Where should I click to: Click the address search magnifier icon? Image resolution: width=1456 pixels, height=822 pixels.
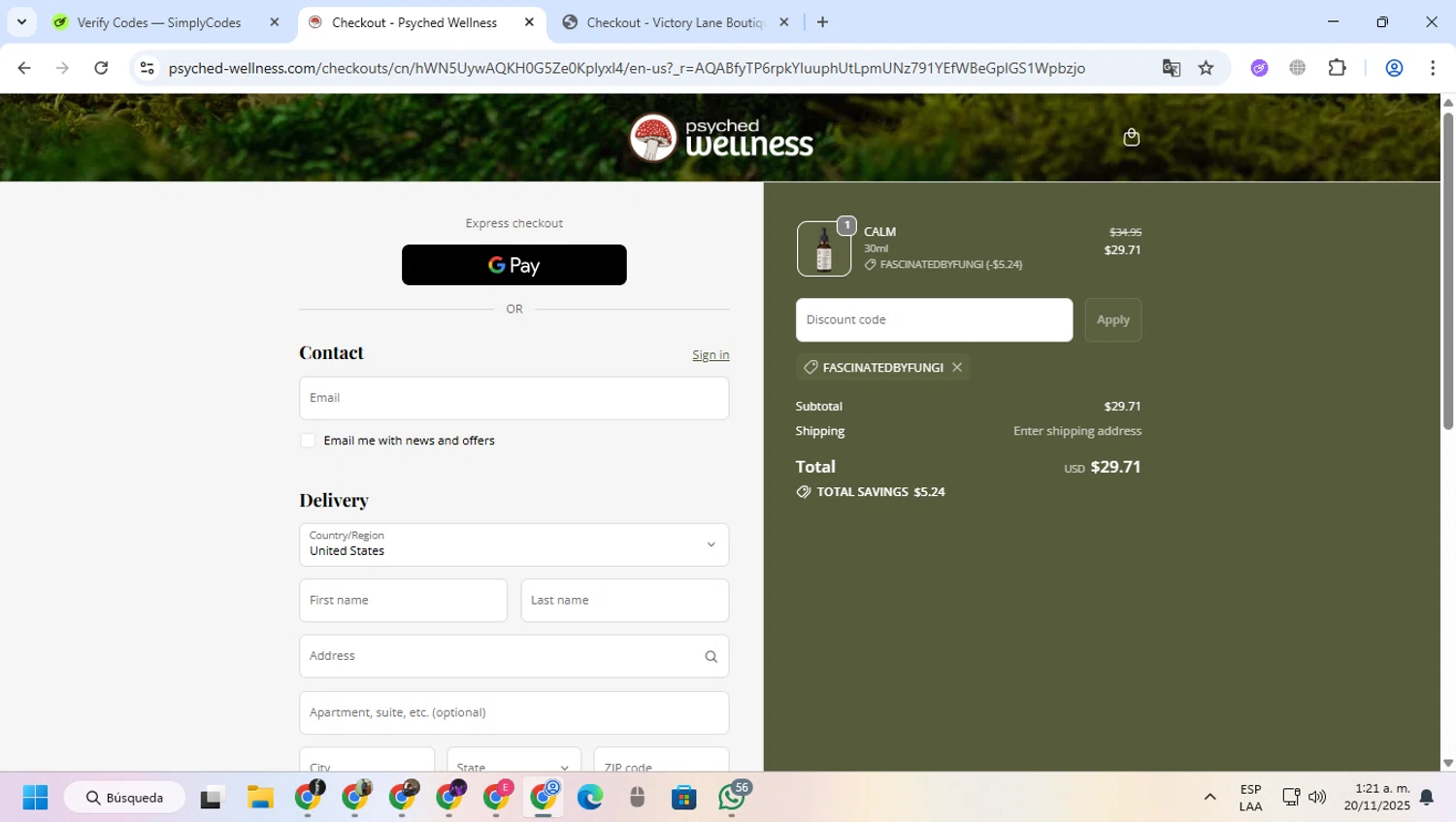[x=711, y=657]
